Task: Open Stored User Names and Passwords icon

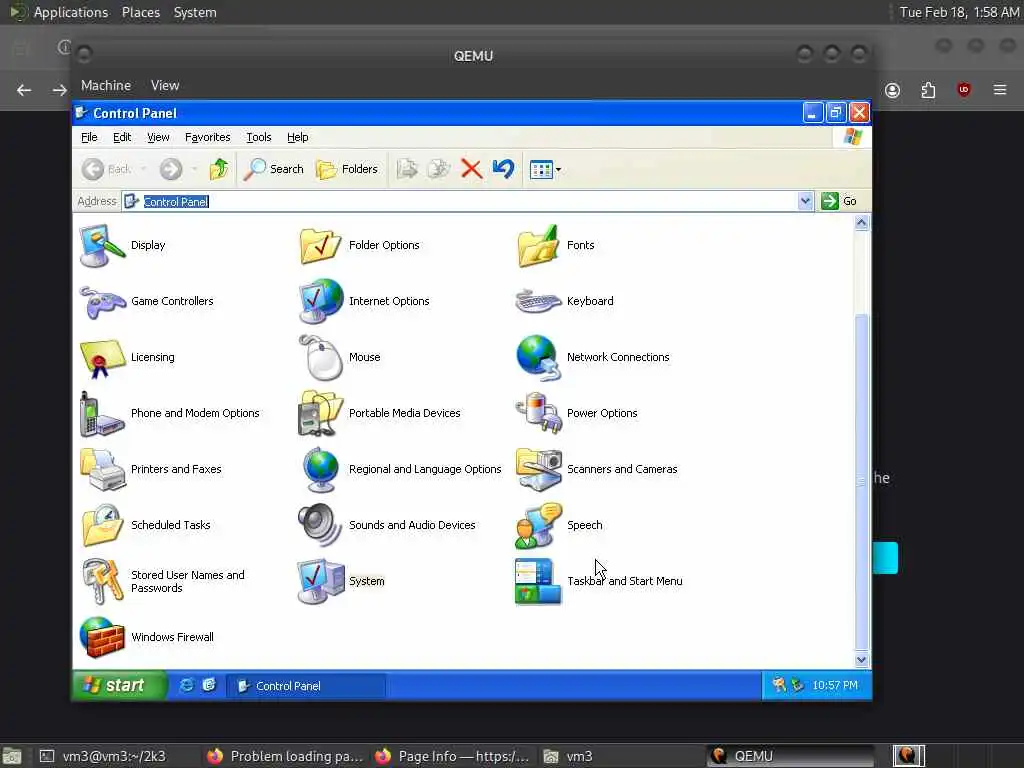Action: click(102, 582)
